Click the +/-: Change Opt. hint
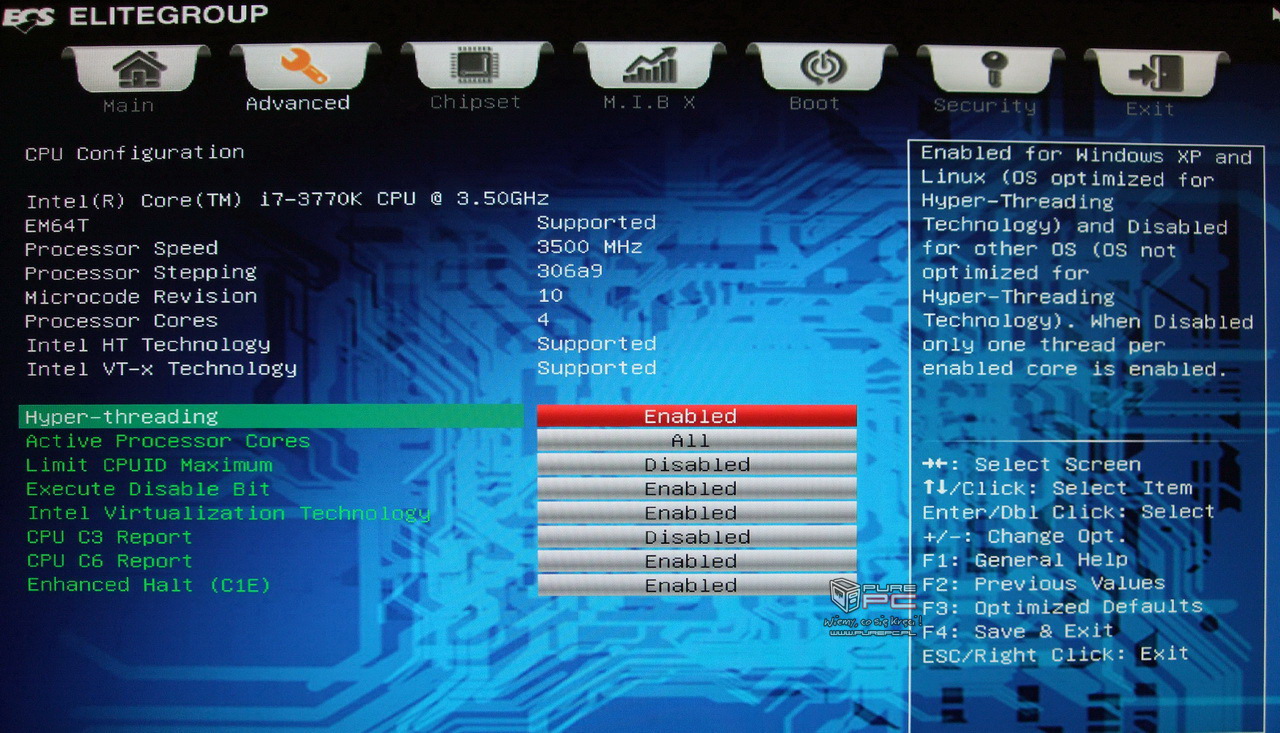The image size is (1280, 733). tap(1025, 536)
